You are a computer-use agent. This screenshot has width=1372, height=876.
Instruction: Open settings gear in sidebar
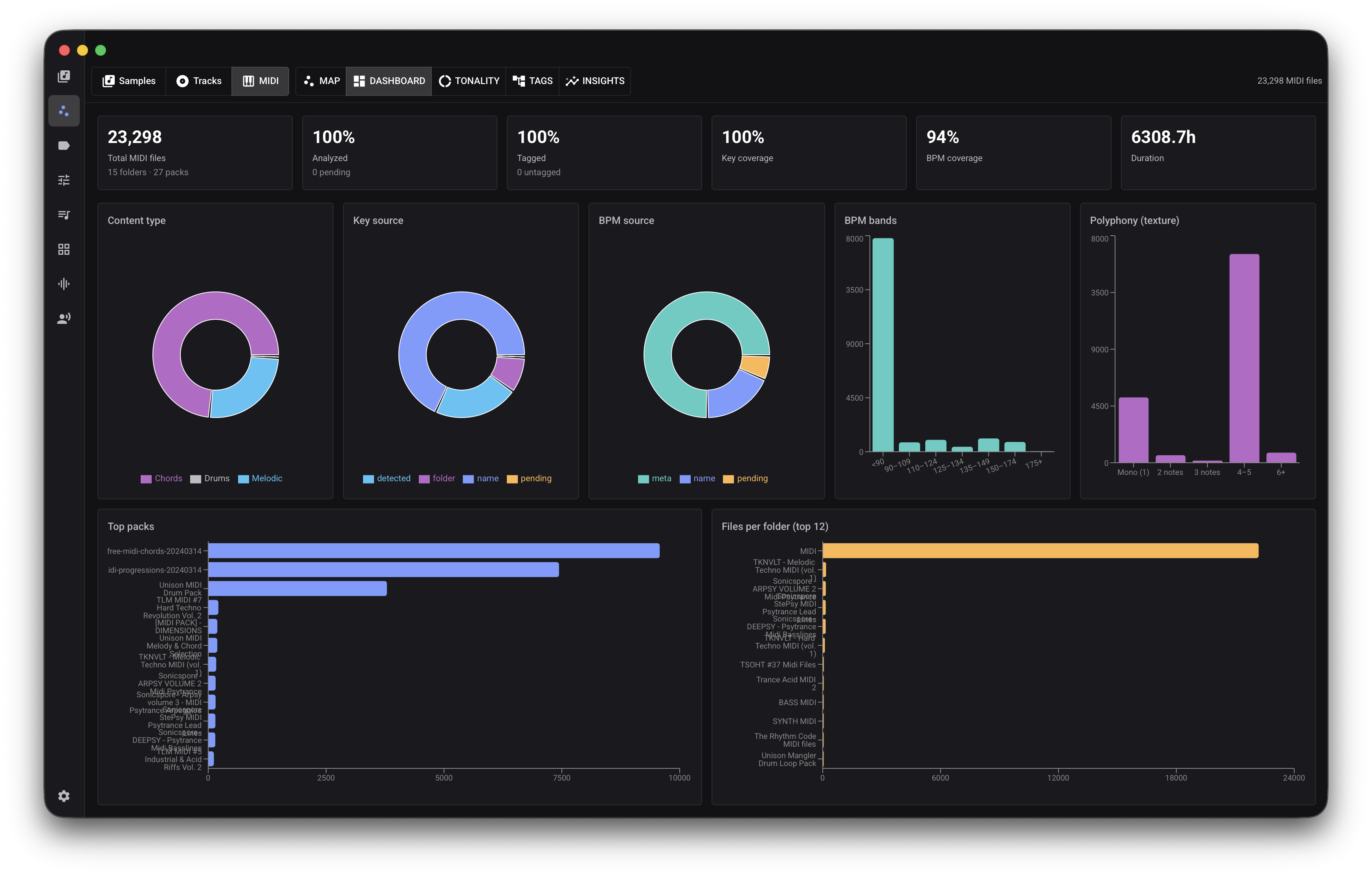tap(64, 796)
